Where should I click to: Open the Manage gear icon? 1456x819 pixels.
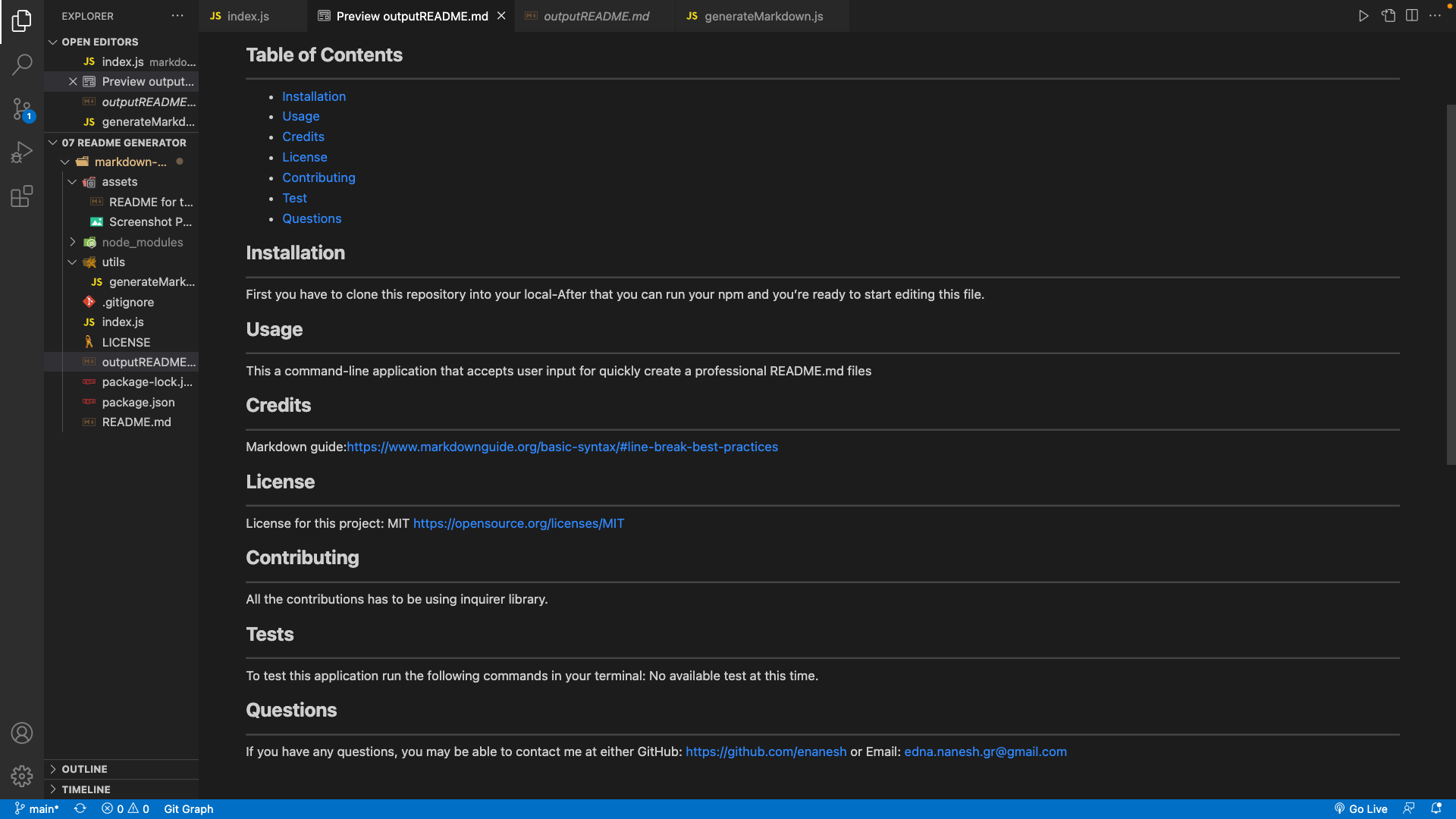[x=22, y=776]
